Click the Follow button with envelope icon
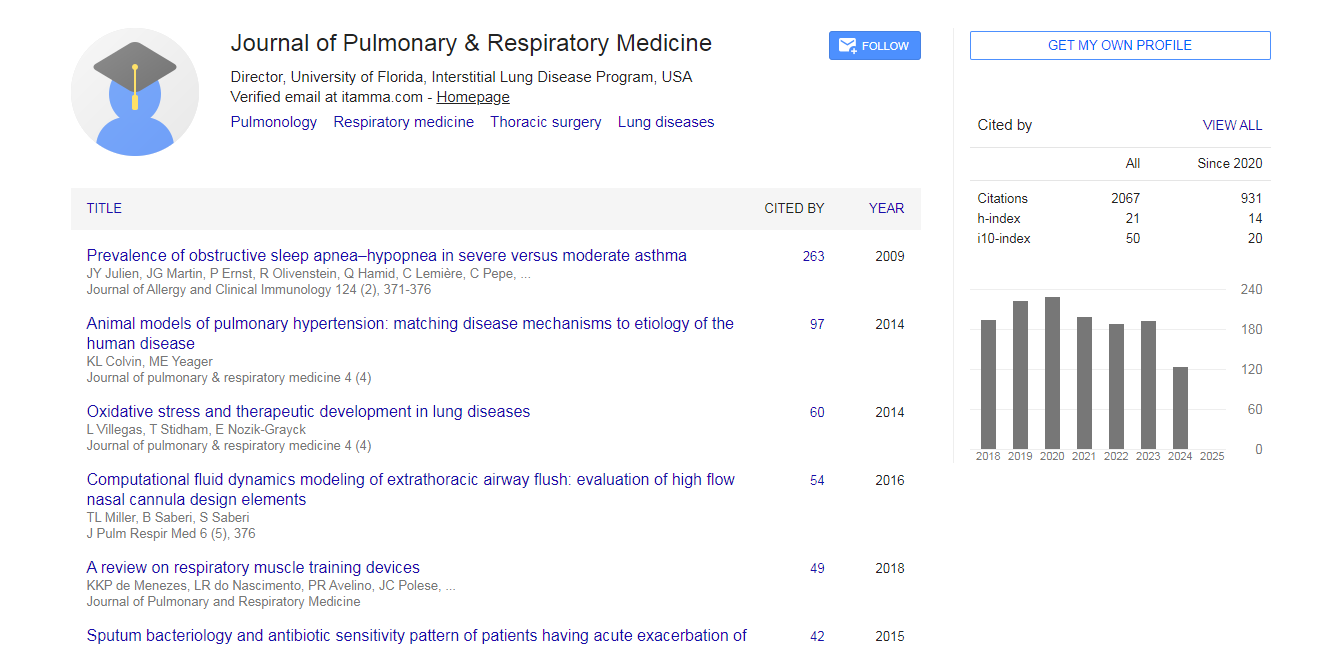 [874, 46]
